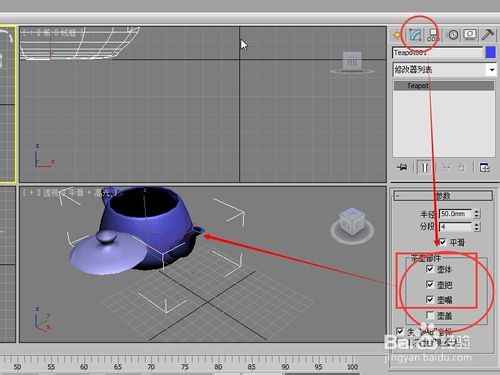Viewport: 500px width, 375px height.
Task: Click the perspective viewport label 透视
Action: (52, 192)
